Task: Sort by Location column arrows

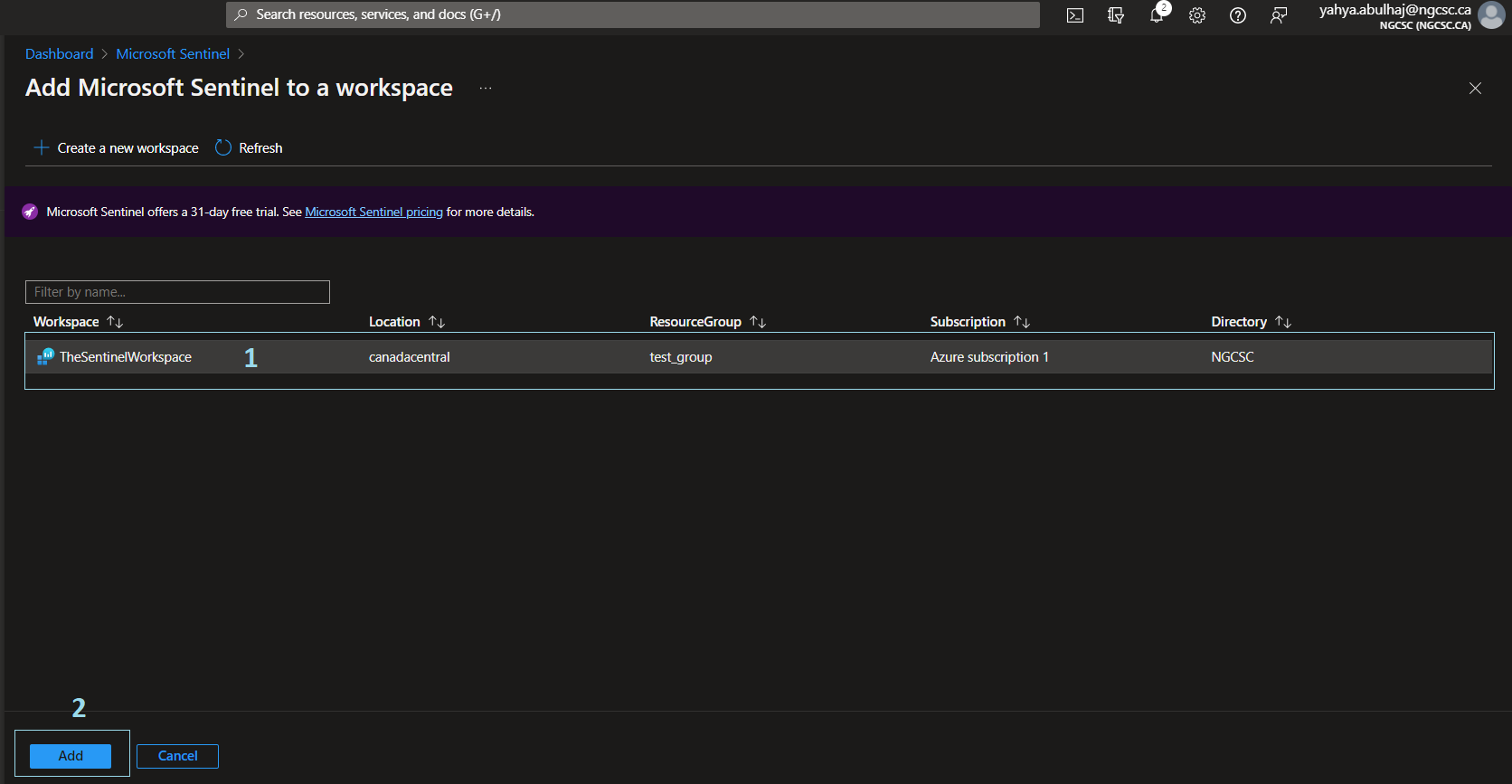Action: tap(437, 322)
